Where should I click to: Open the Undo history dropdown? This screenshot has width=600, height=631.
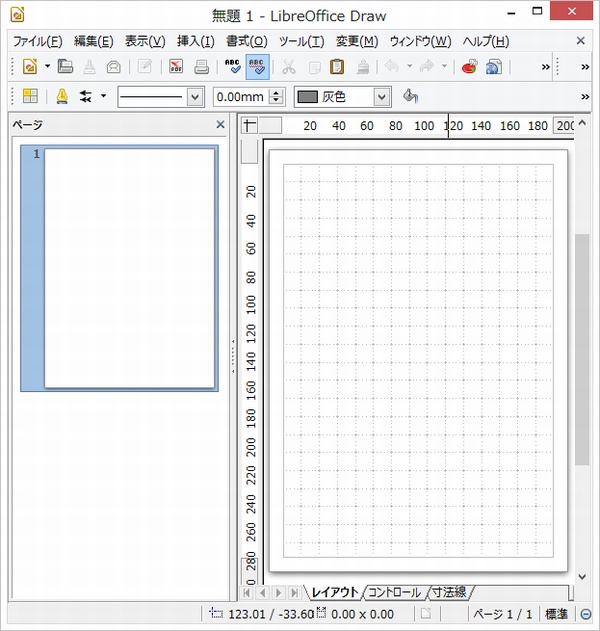[410, 66]
